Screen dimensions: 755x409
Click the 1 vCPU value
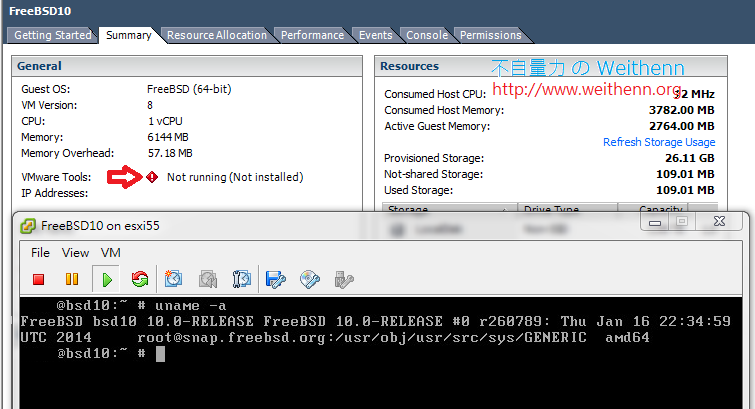pyautogui.click(x=165, y=121)
